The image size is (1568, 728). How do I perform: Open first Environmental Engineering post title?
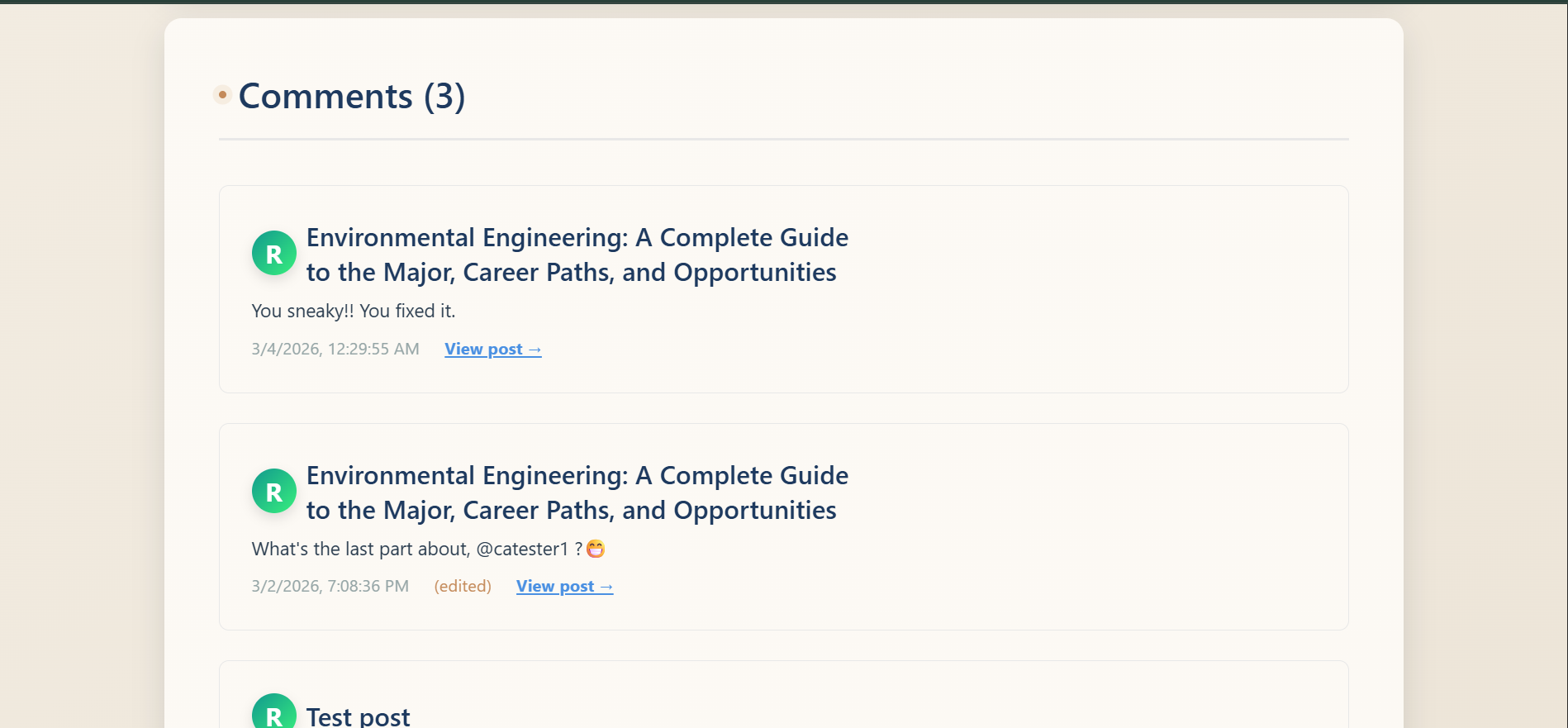(x=577, y=255)
